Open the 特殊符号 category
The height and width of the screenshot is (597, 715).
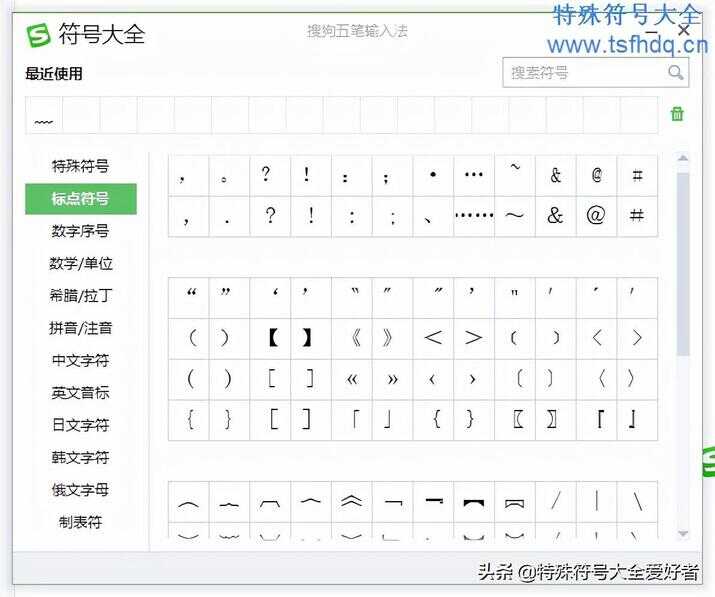pyautogui.click(x=81, y=166)
